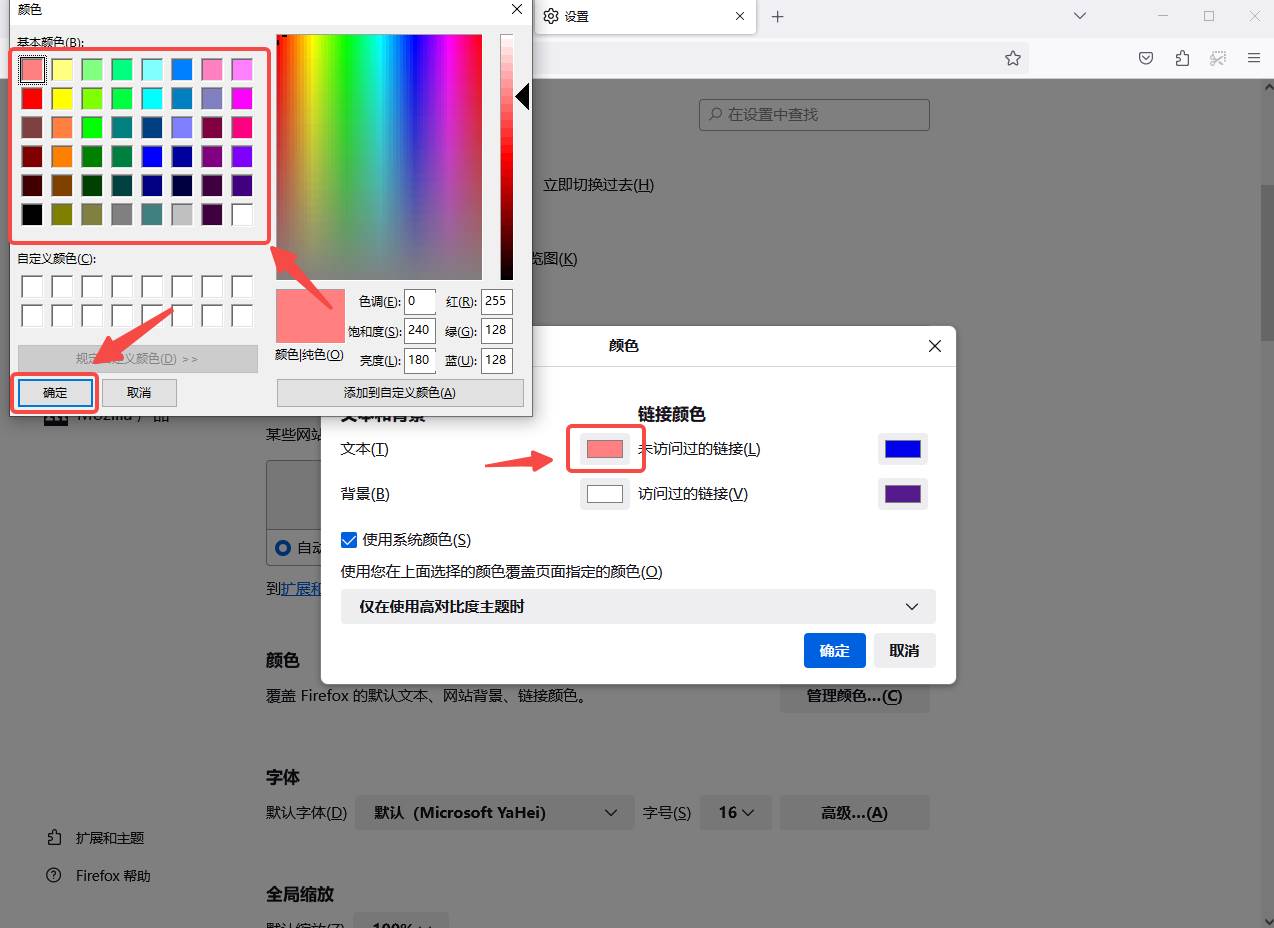Image resolution: width=1274 pixels, height=928 pixels.
Task: Close the 设置 tab
Action: coord(740,16)
